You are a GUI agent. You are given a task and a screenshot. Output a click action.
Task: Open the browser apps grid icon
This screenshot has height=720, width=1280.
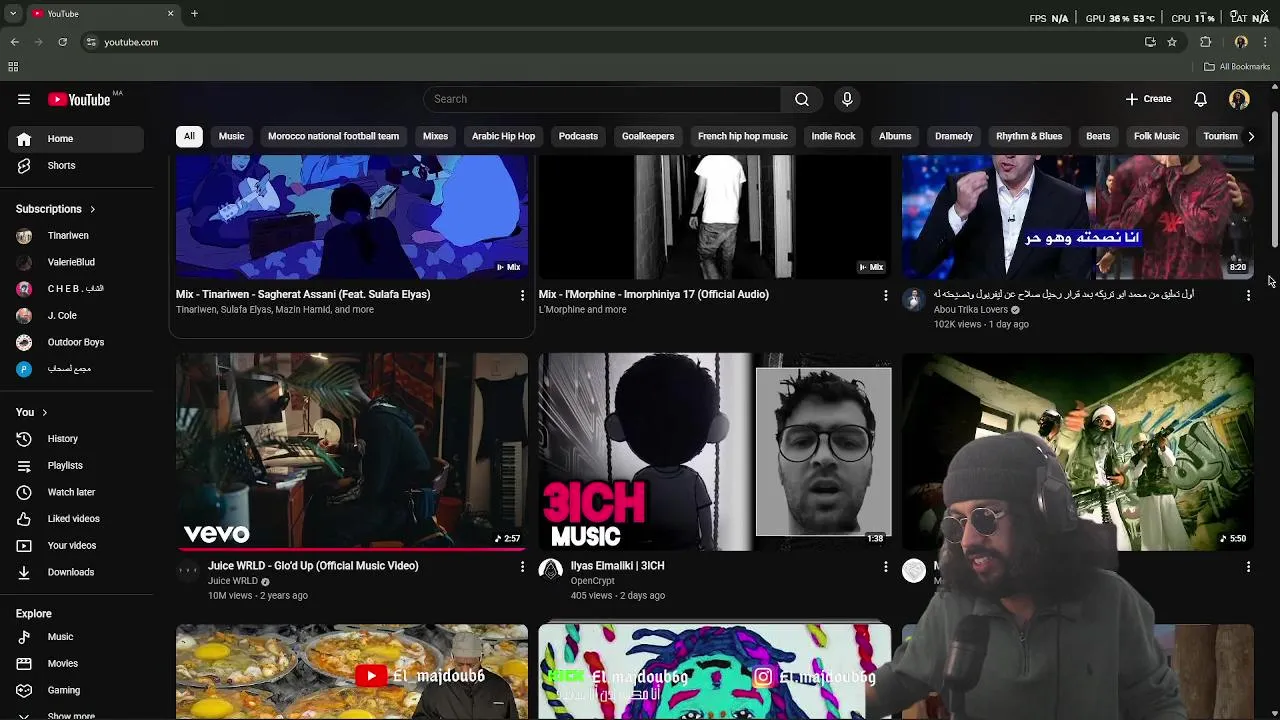[13, 67]
